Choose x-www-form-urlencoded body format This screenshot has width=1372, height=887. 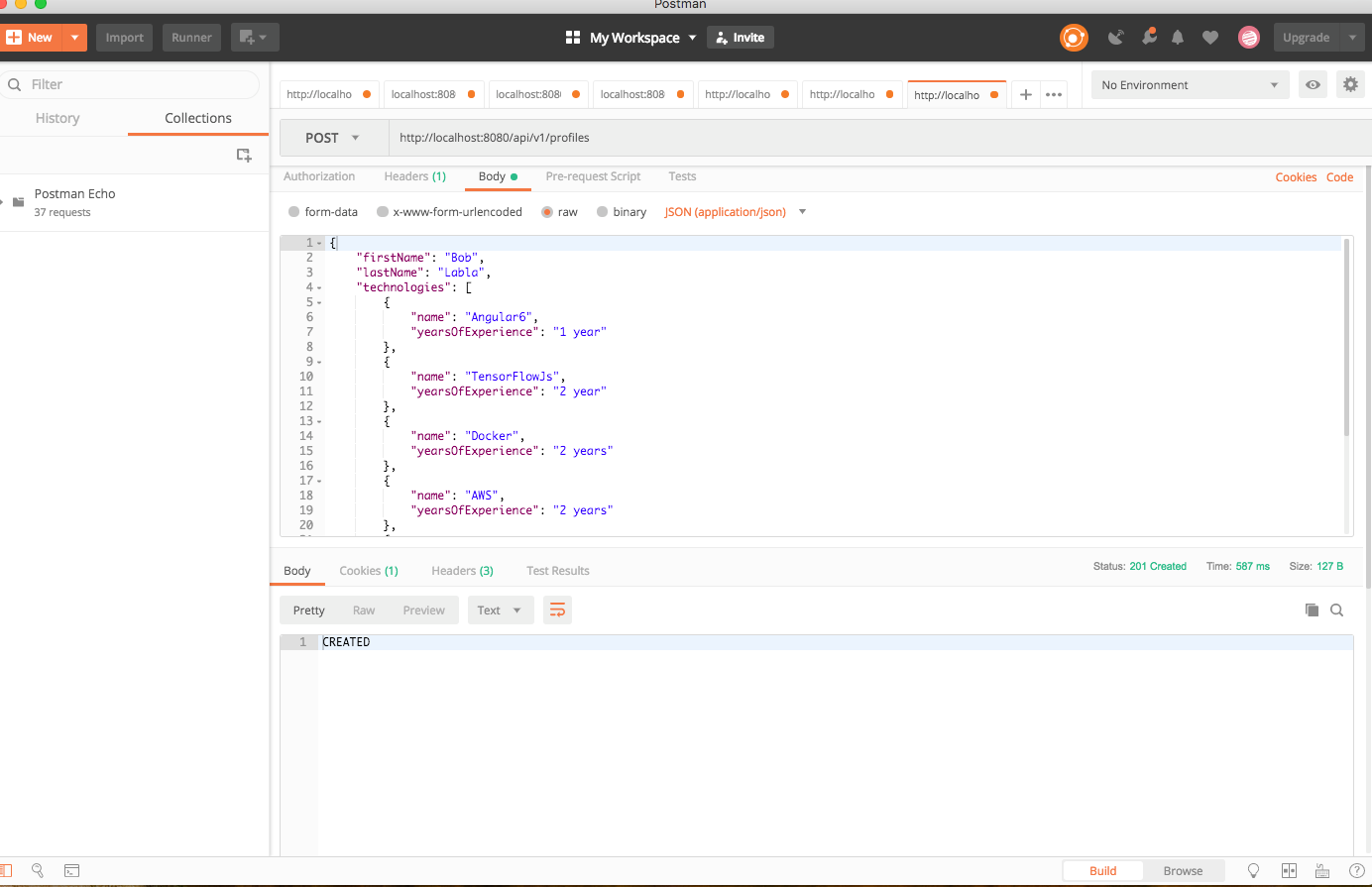point(382,211)
